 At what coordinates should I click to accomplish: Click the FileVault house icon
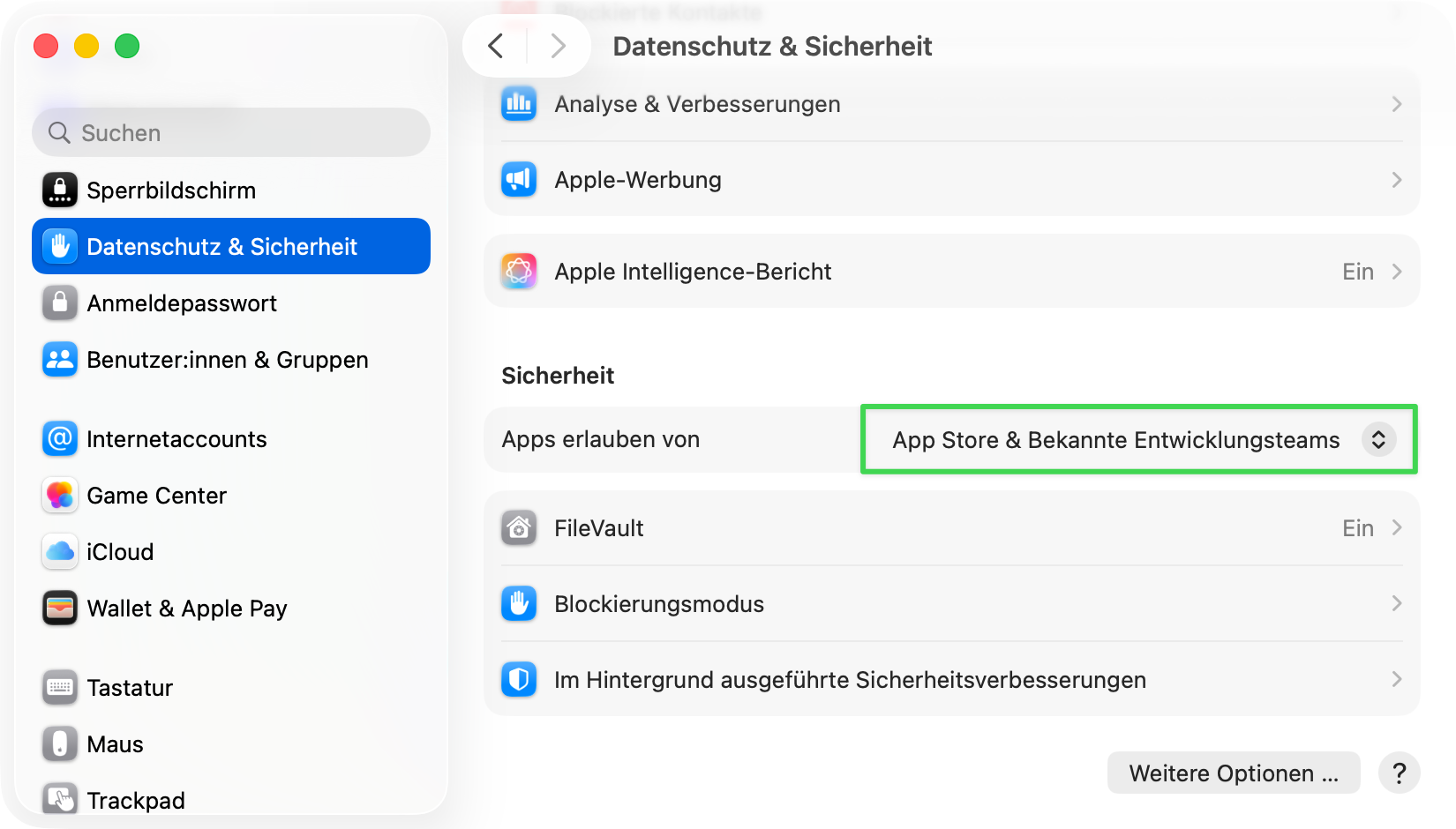tap(519, 528)
